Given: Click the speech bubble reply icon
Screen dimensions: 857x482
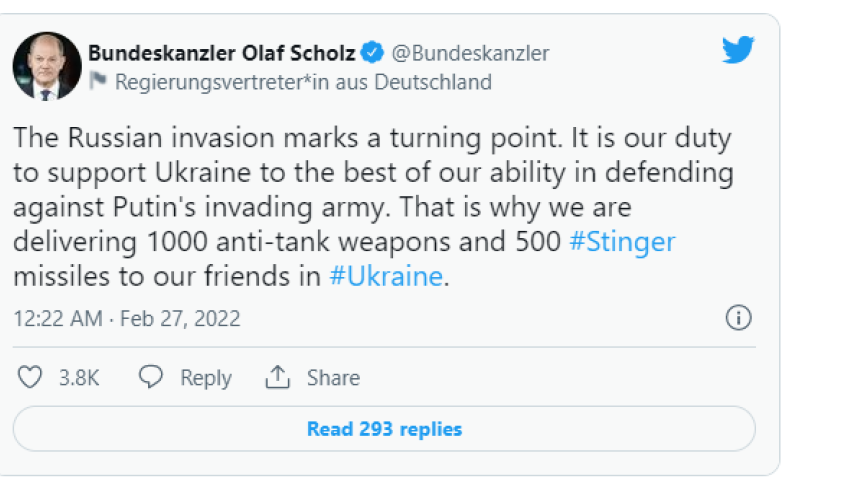Looking at the screenshot, I should pyautogui.click(x=150, y=377).
